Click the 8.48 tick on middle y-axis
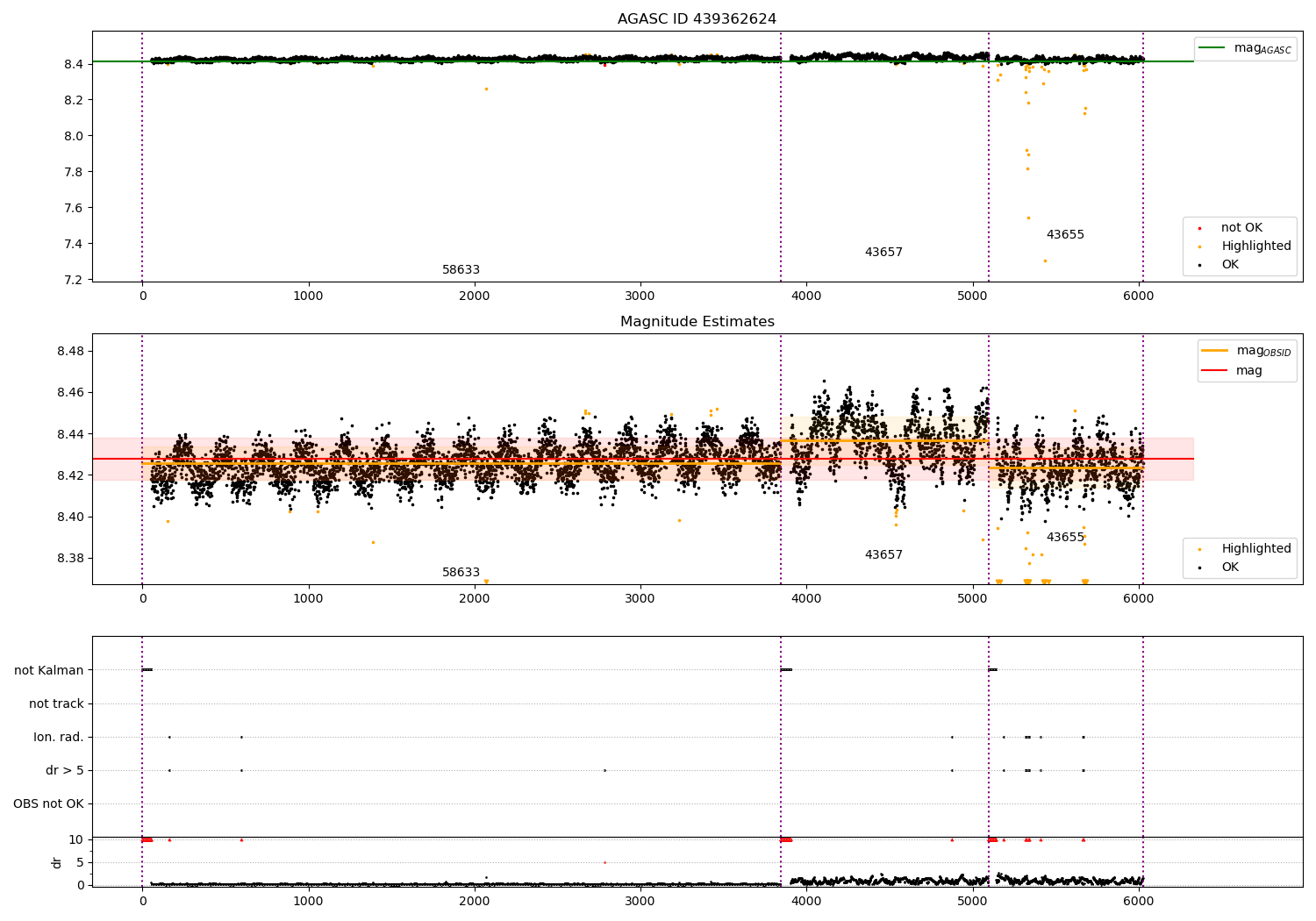The width and height of the screenshot is (1316, 921). [71, 351]
